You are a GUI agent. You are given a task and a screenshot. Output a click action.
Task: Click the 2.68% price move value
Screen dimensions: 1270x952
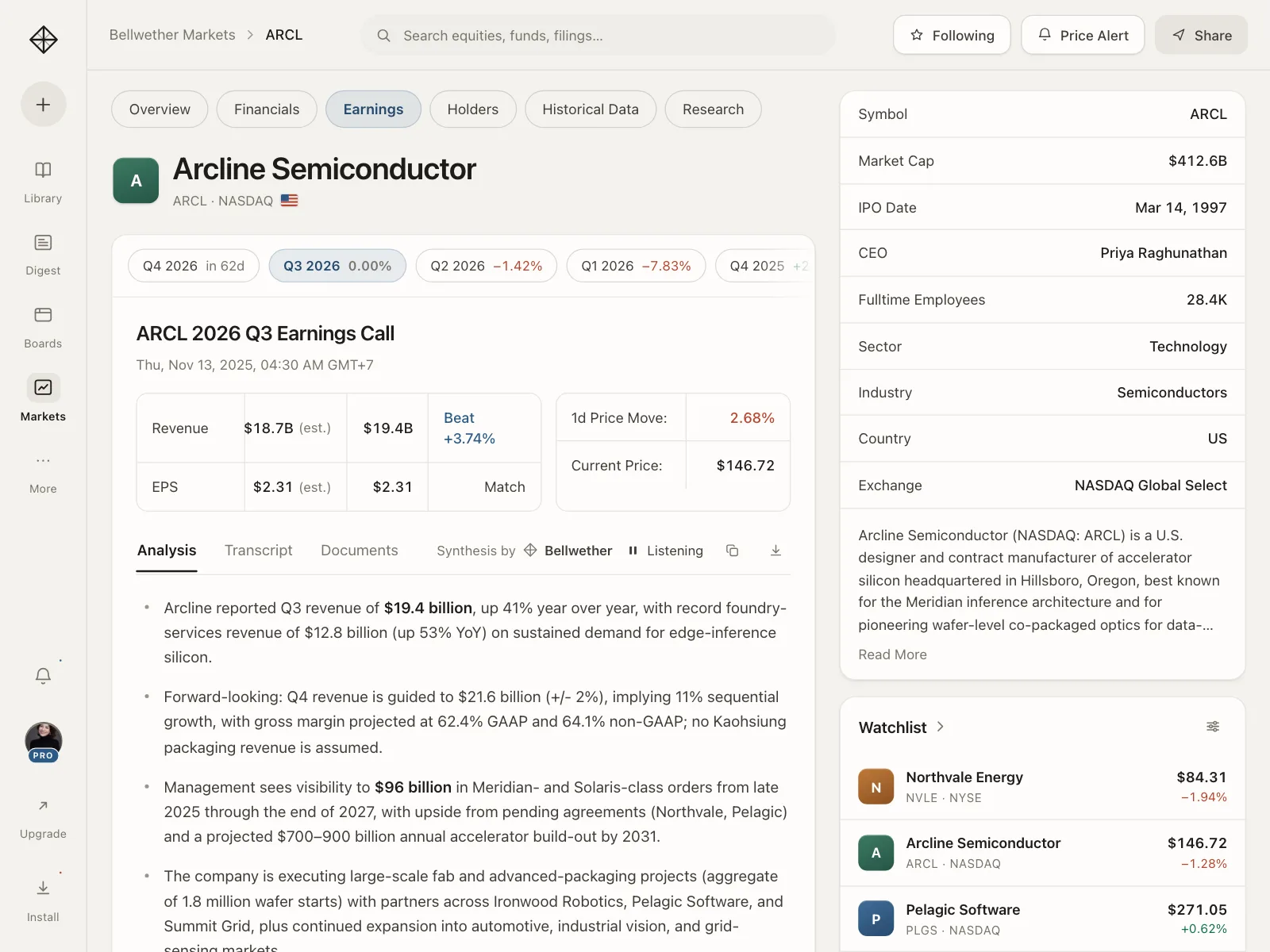pos(752,418)
